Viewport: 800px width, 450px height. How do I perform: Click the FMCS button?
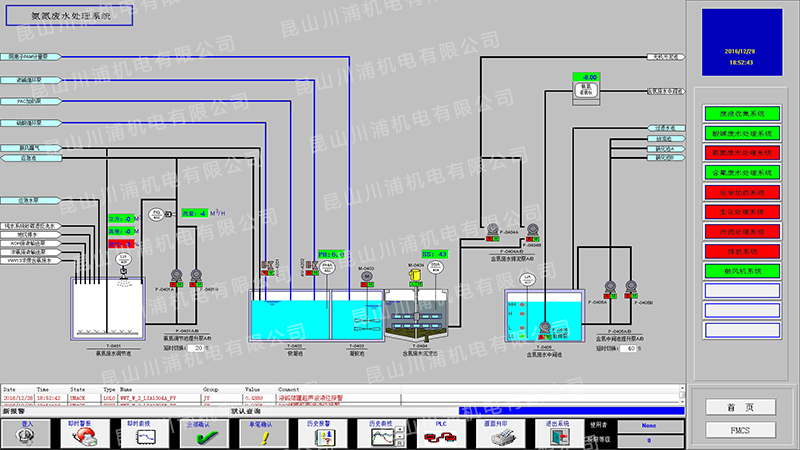(740, 429)
